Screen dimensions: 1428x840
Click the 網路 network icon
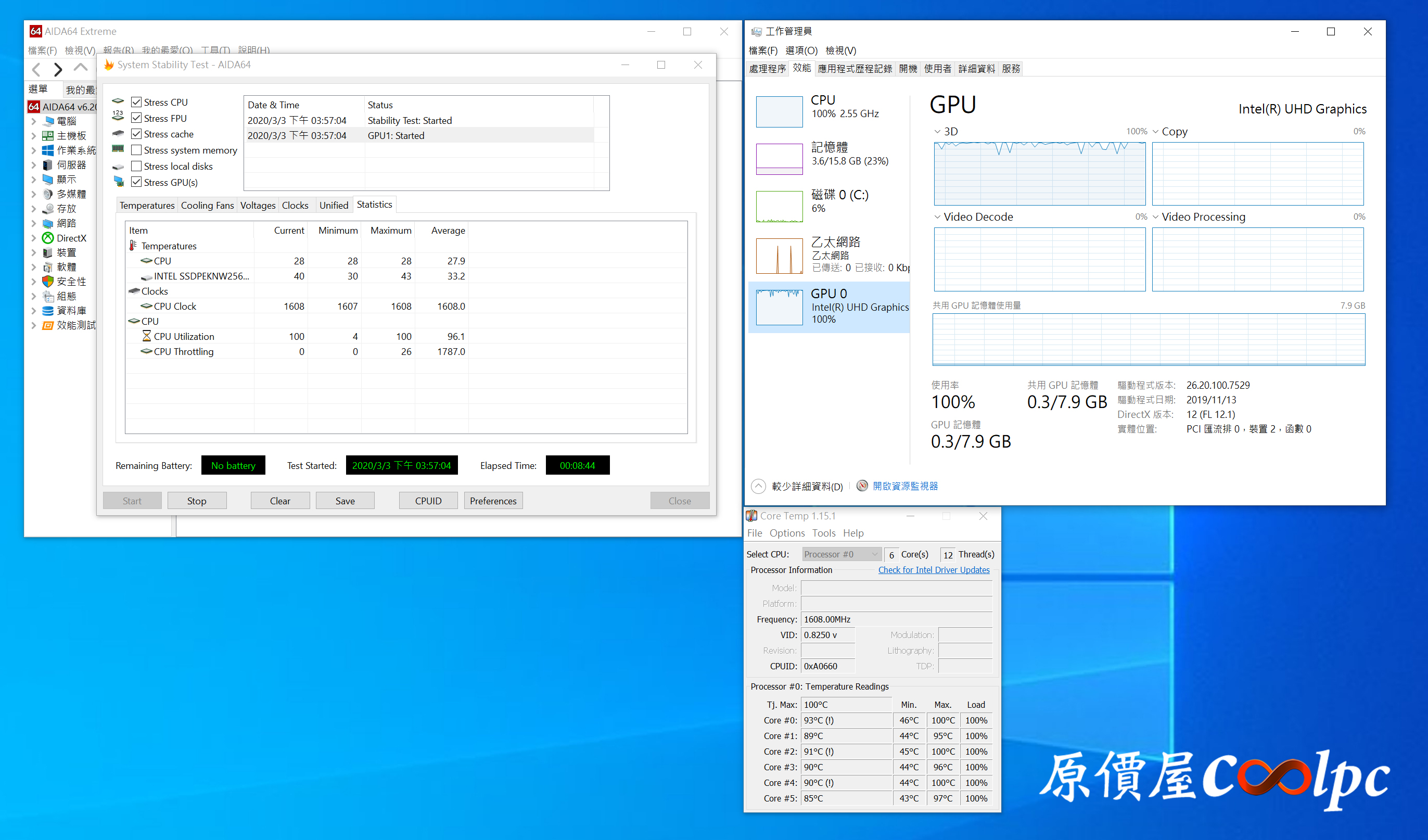click(49, 223)
